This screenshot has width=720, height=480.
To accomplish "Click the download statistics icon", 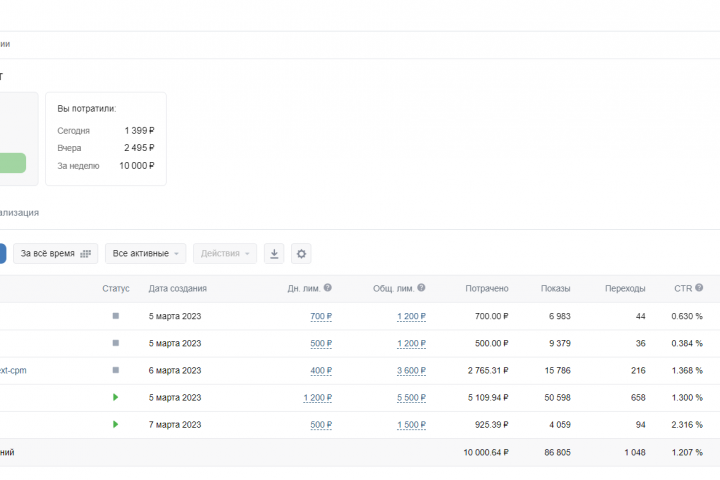I will tap(274, 254).
